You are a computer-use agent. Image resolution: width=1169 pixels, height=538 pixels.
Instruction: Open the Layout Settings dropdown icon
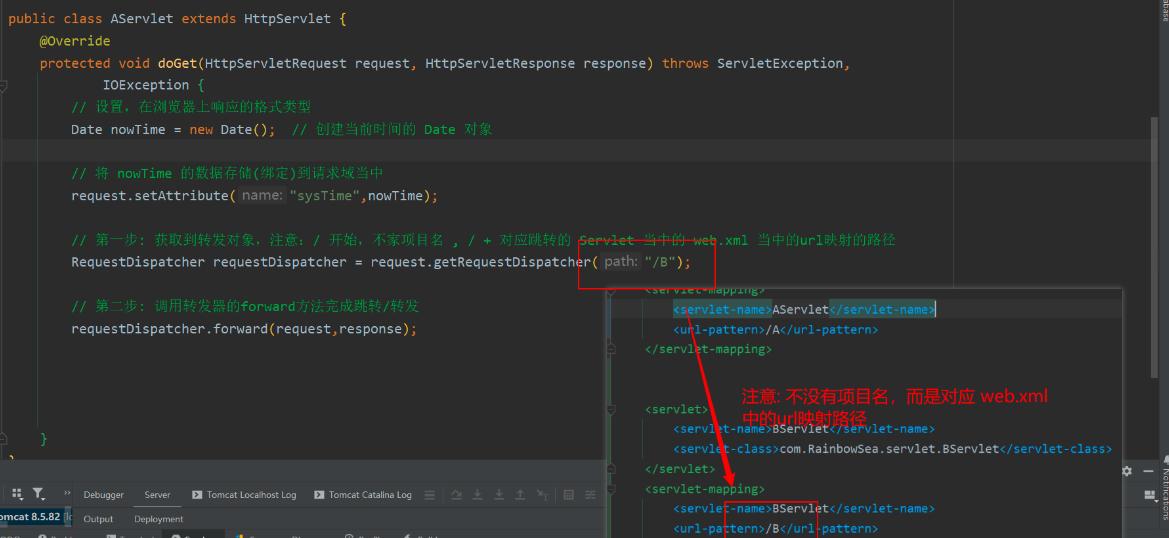(x=1150, y=495)
